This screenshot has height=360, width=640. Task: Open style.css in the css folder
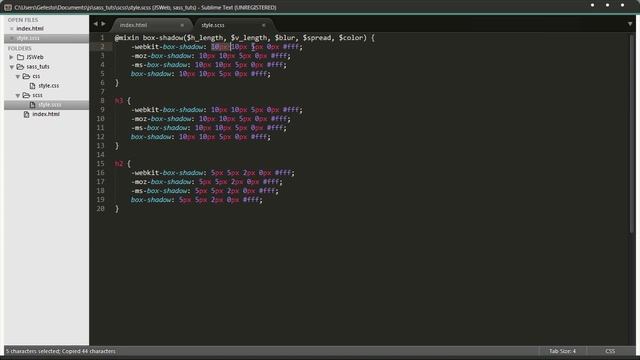point(49,86)
